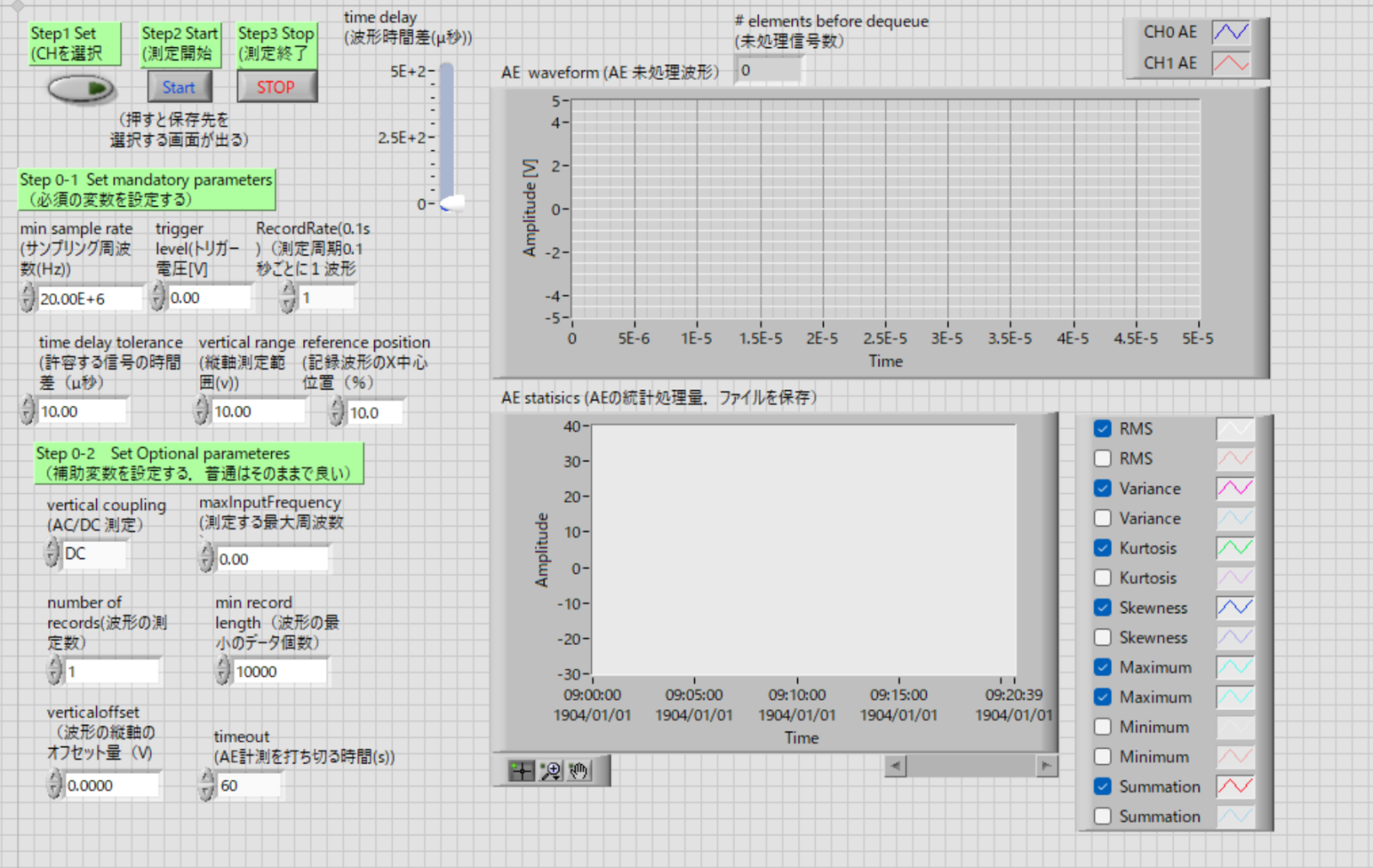The image size is (1373, 868).
Task: Click the elements before dequeue indicator
Action: pos(769,70)
